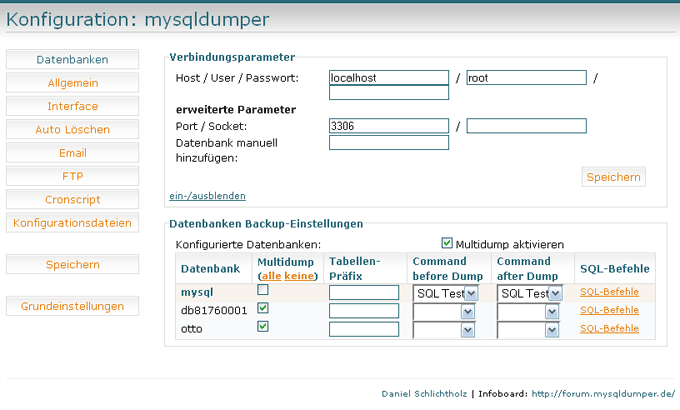Image resolution: width=680 pixels, height=410 pixels.
Task: Select the FTP configuration tab
Action: click(72, 176)
